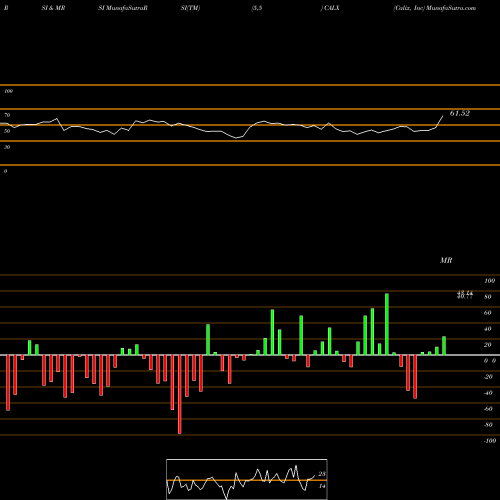The height and width of the screenshot is (500, 500).
Task: Click the tallest green MR bar
Action: [x=387, y=324]
